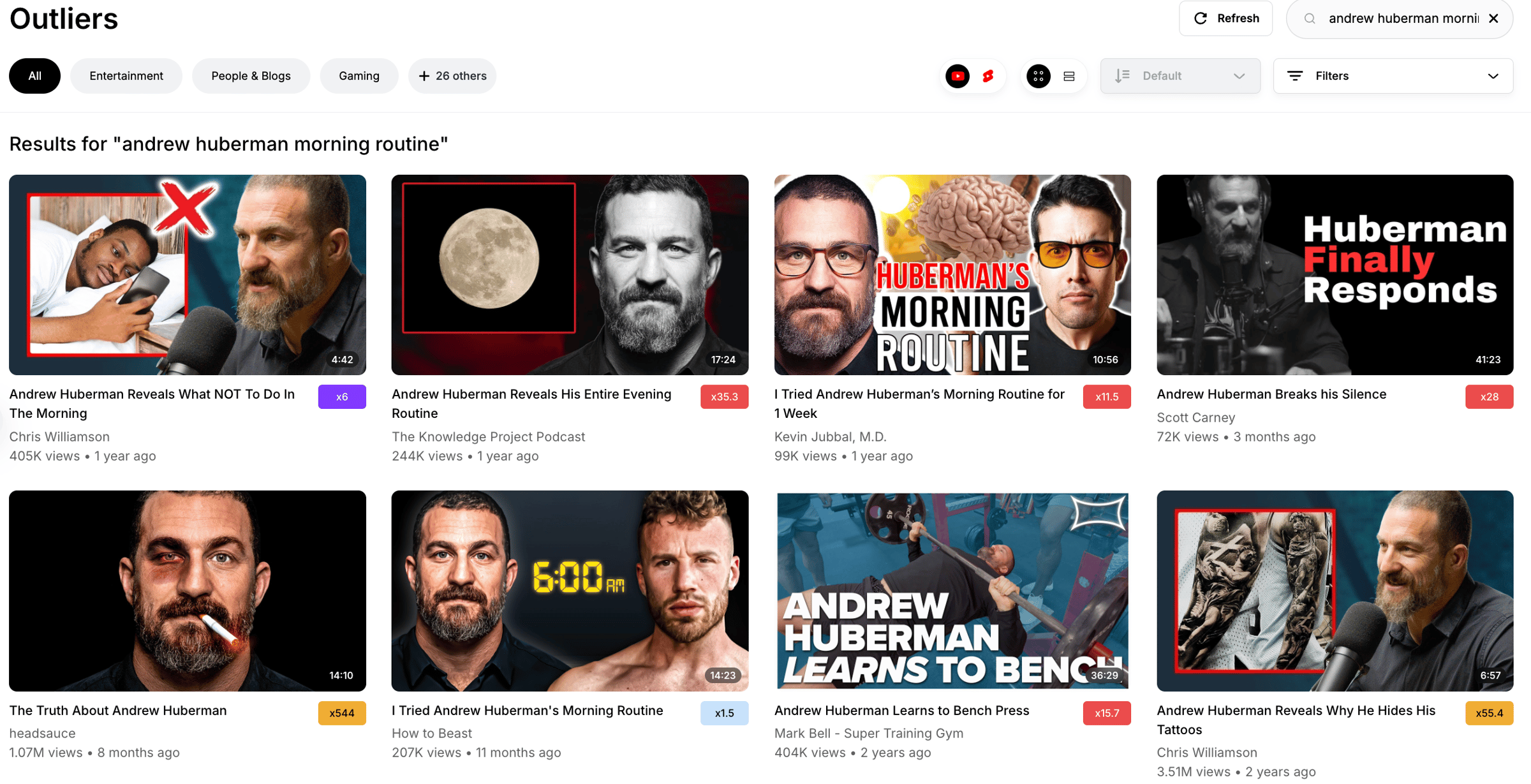Switch to grid view layout icon
The height and width of the screenshot is (784, 1531).
click(1039, 76)
